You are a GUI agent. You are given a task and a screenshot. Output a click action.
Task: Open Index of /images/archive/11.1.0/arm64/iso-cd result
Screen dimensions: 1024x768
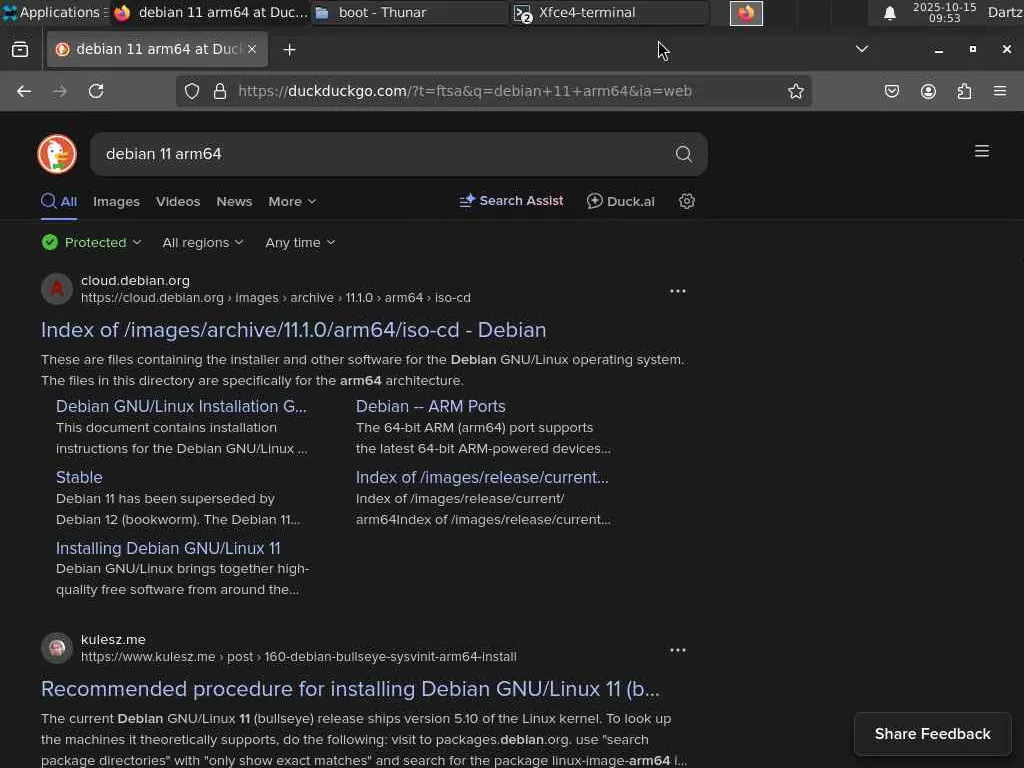pyautogui.click(x=293, y=330)
